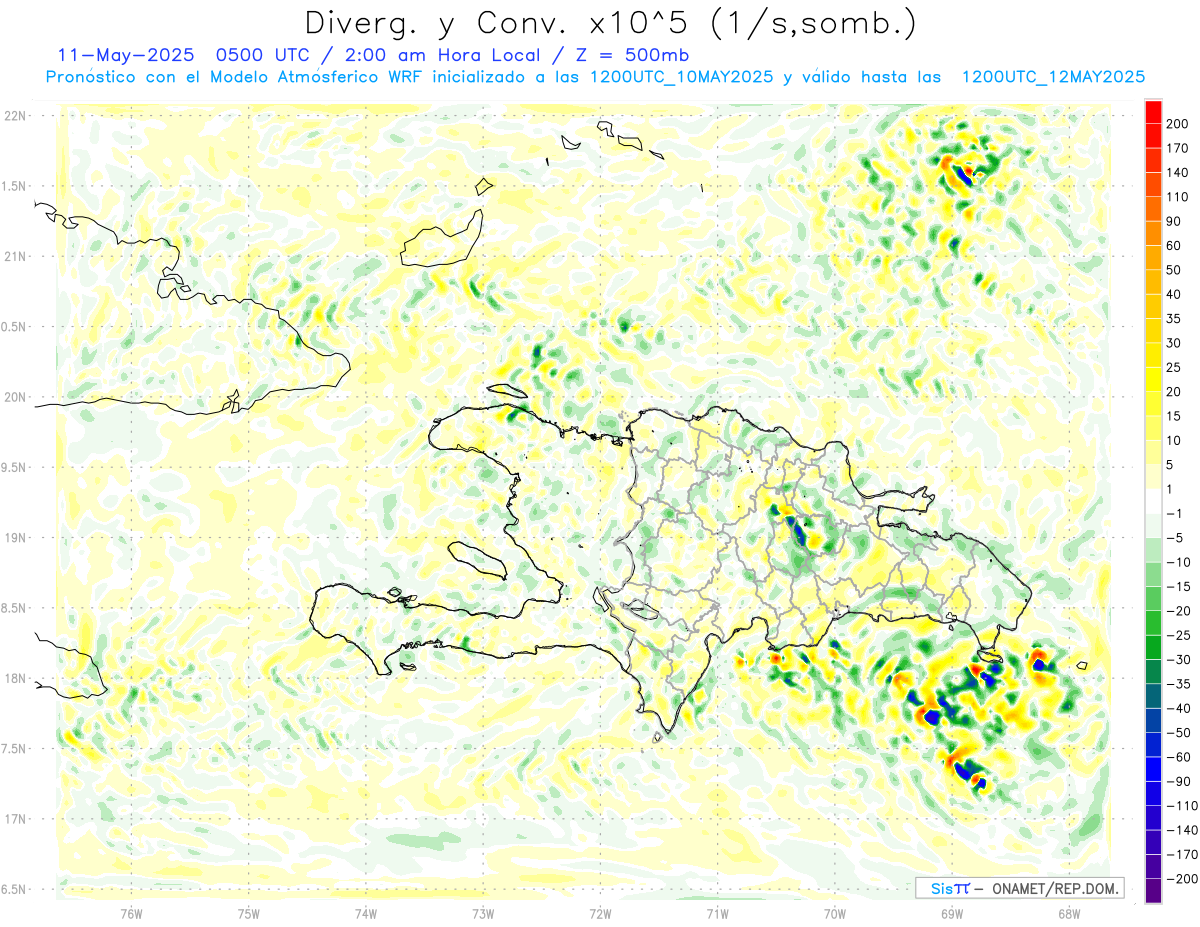The height and width of the screenshot is (927, 1200).
Task: Click the '0.5N' latitude label
Action: [15, 327]
